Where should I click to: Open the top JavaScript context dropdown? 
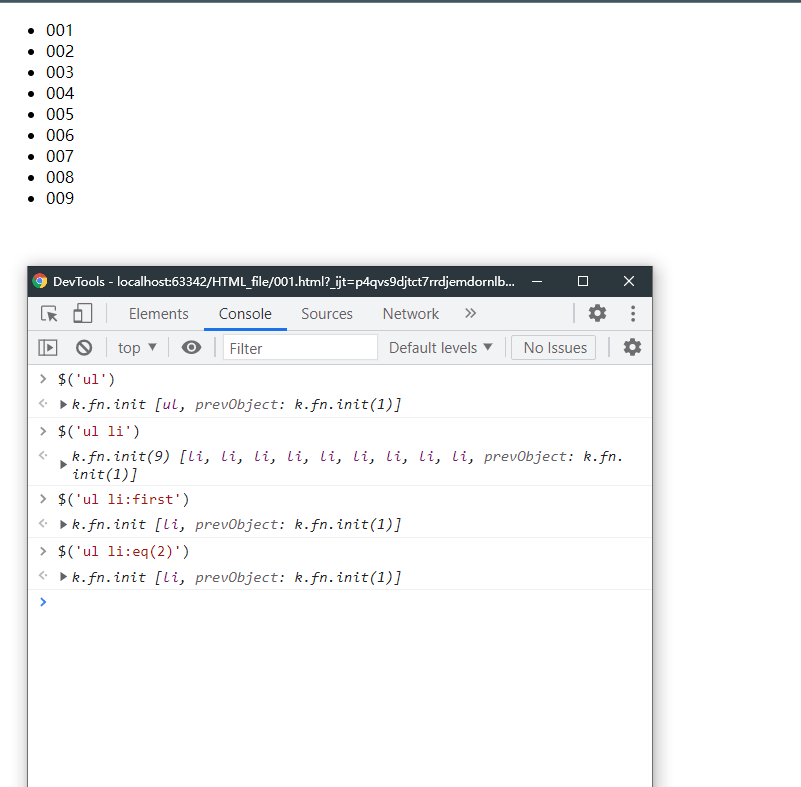click(x=137, y=348)
